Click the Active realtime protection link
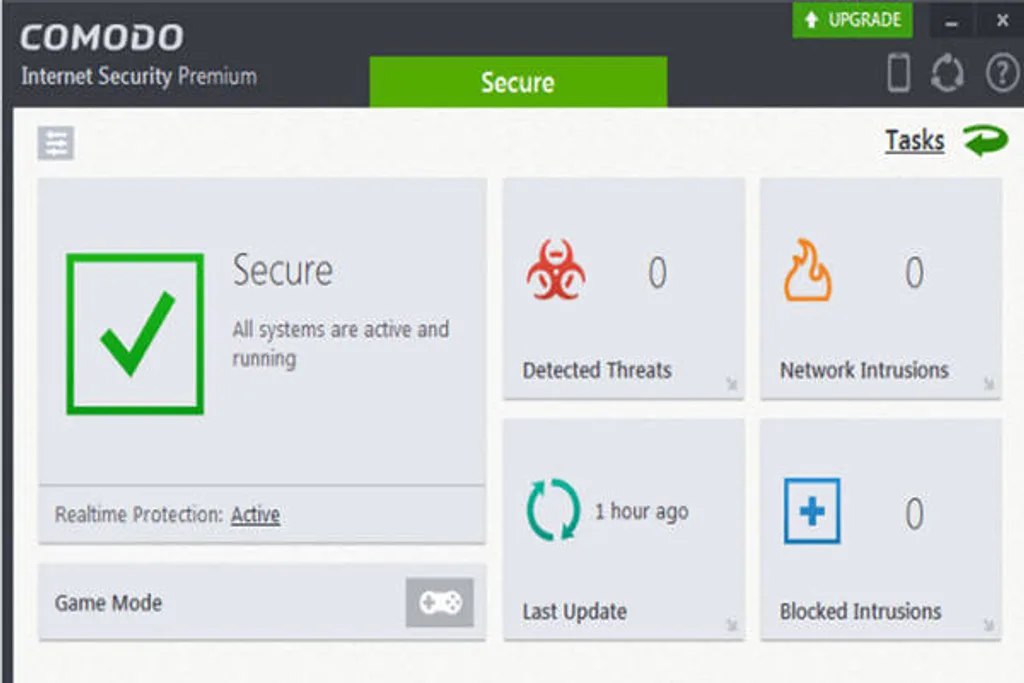Screen dimensions: 1024x683 (x=255, y=515)
